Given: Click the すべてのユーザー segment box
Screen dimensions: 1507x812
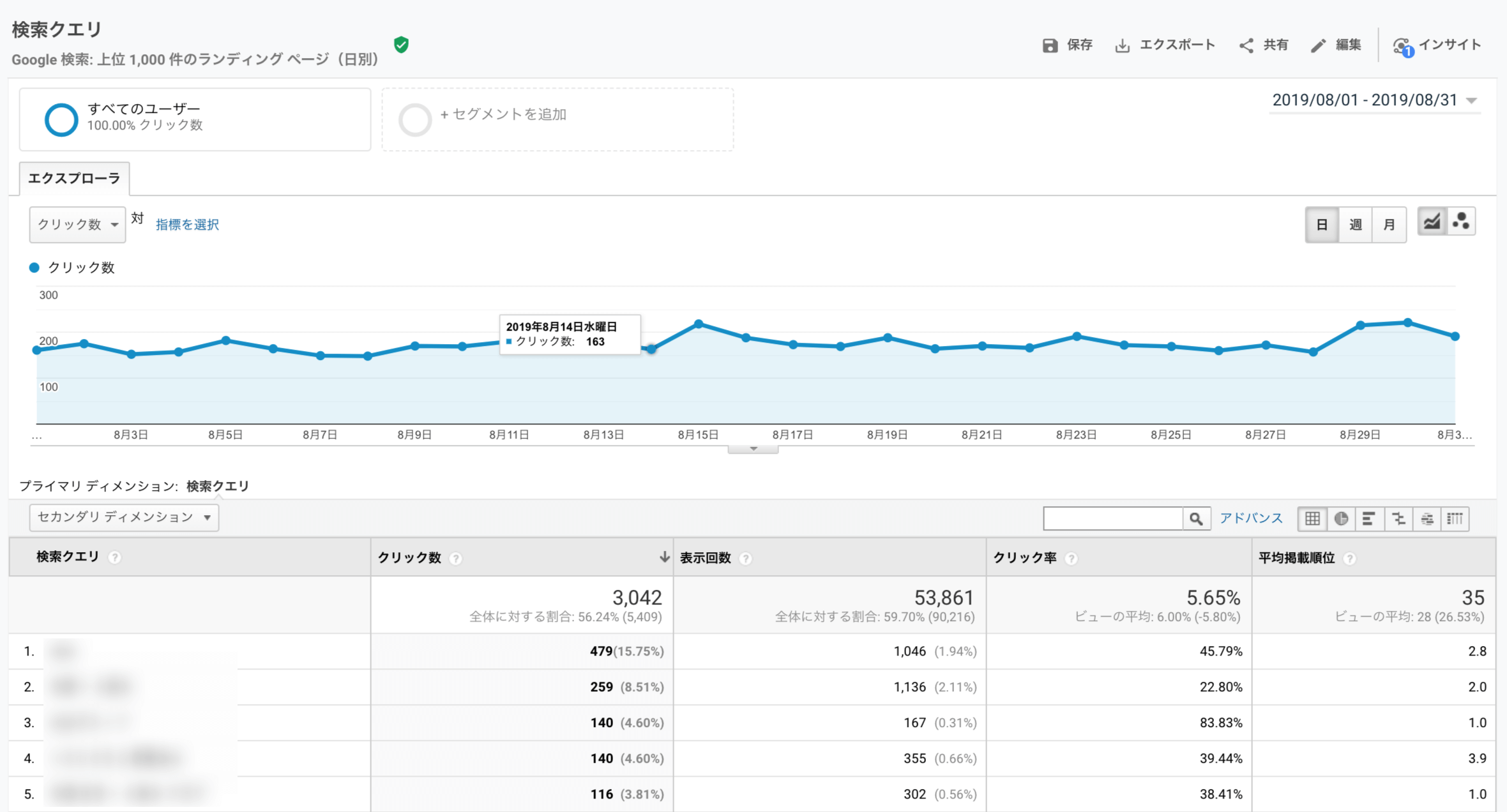Looking at the screenshot, I should [195, 119].
